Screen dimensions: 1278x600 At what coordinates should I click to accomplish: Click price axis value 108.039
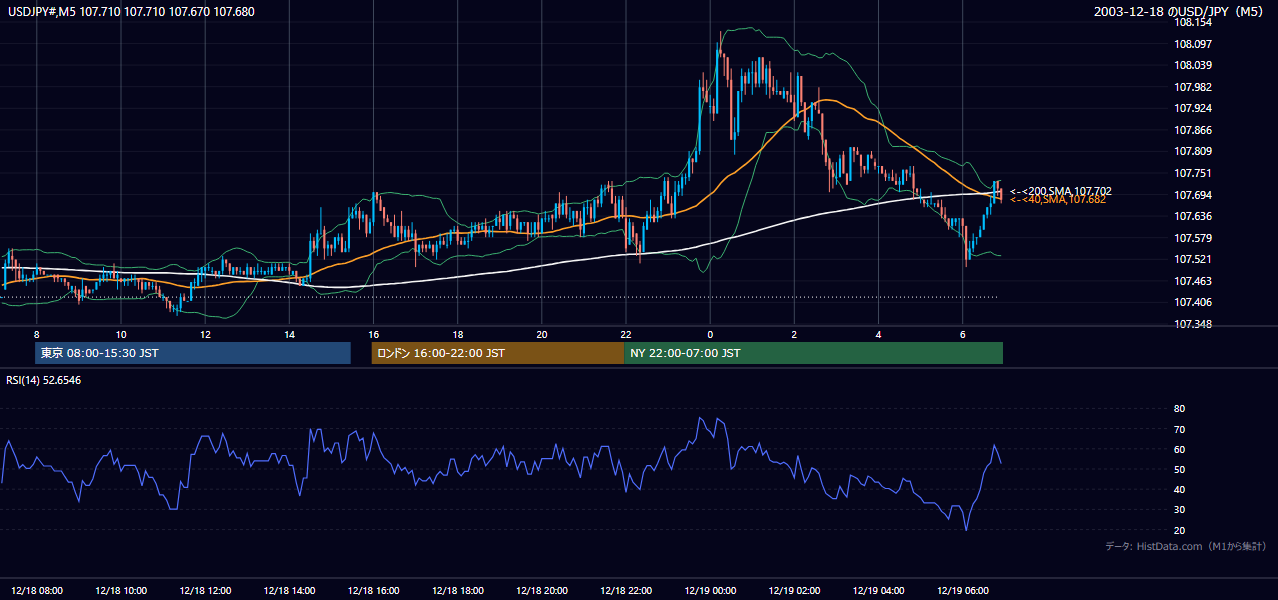1193,65
